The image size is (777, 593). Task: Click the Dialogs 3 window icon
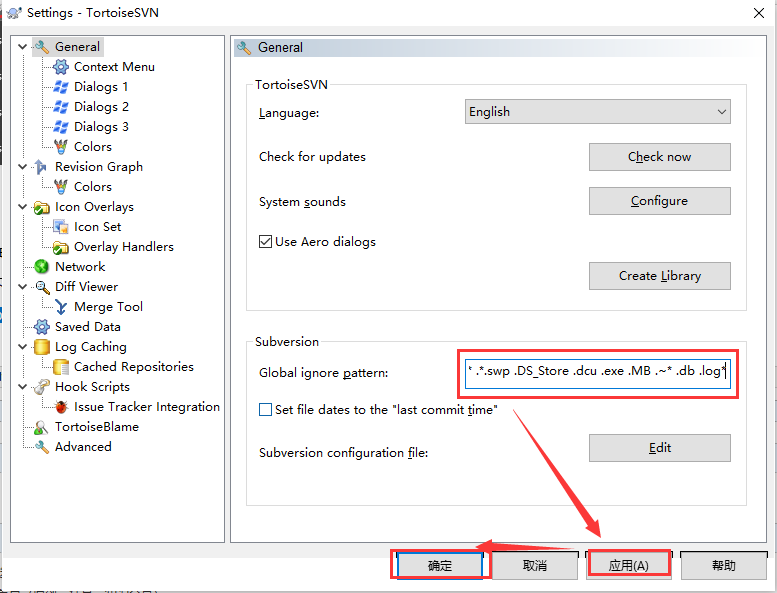click(x=60, y=126)
